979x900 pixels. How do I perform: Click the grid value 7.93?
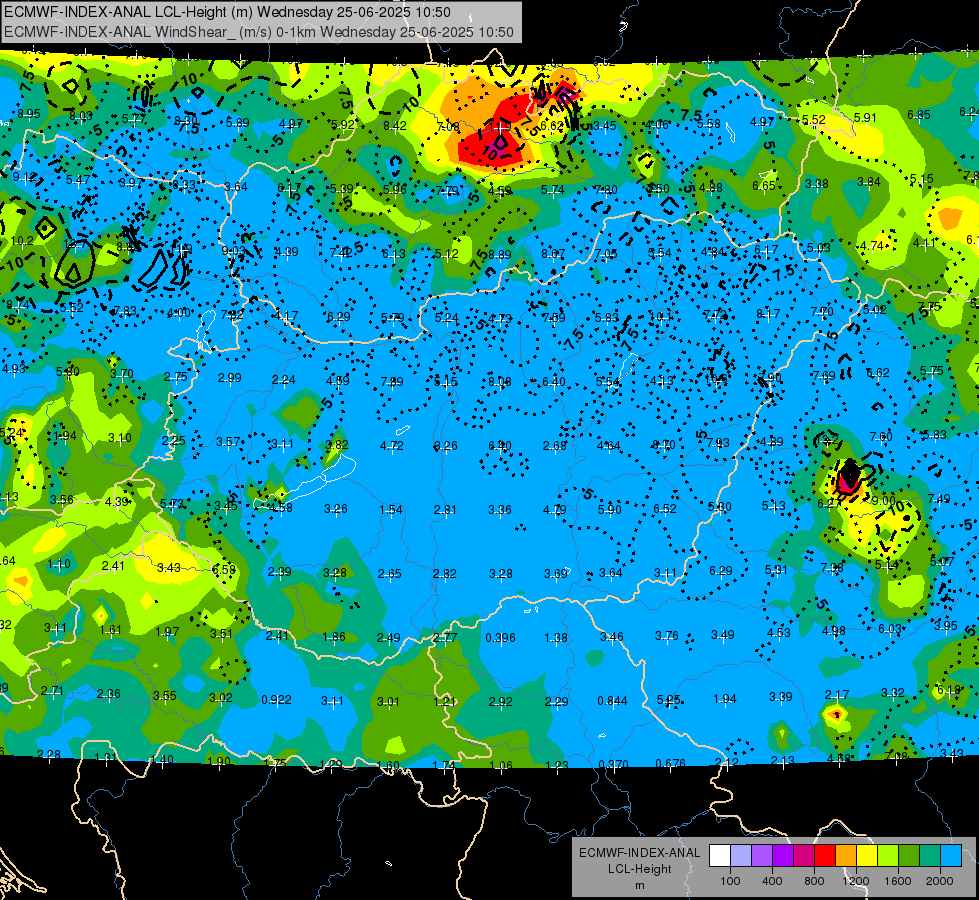718,443
